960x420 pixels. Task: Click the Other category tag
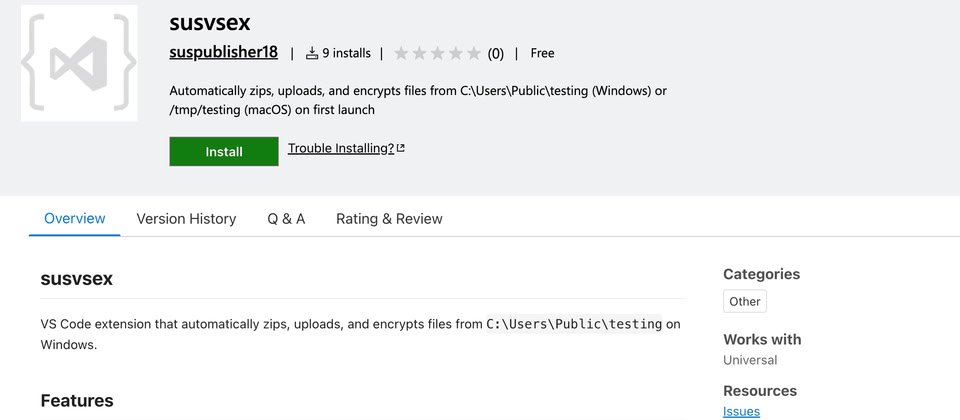click(x=744, y=301)
